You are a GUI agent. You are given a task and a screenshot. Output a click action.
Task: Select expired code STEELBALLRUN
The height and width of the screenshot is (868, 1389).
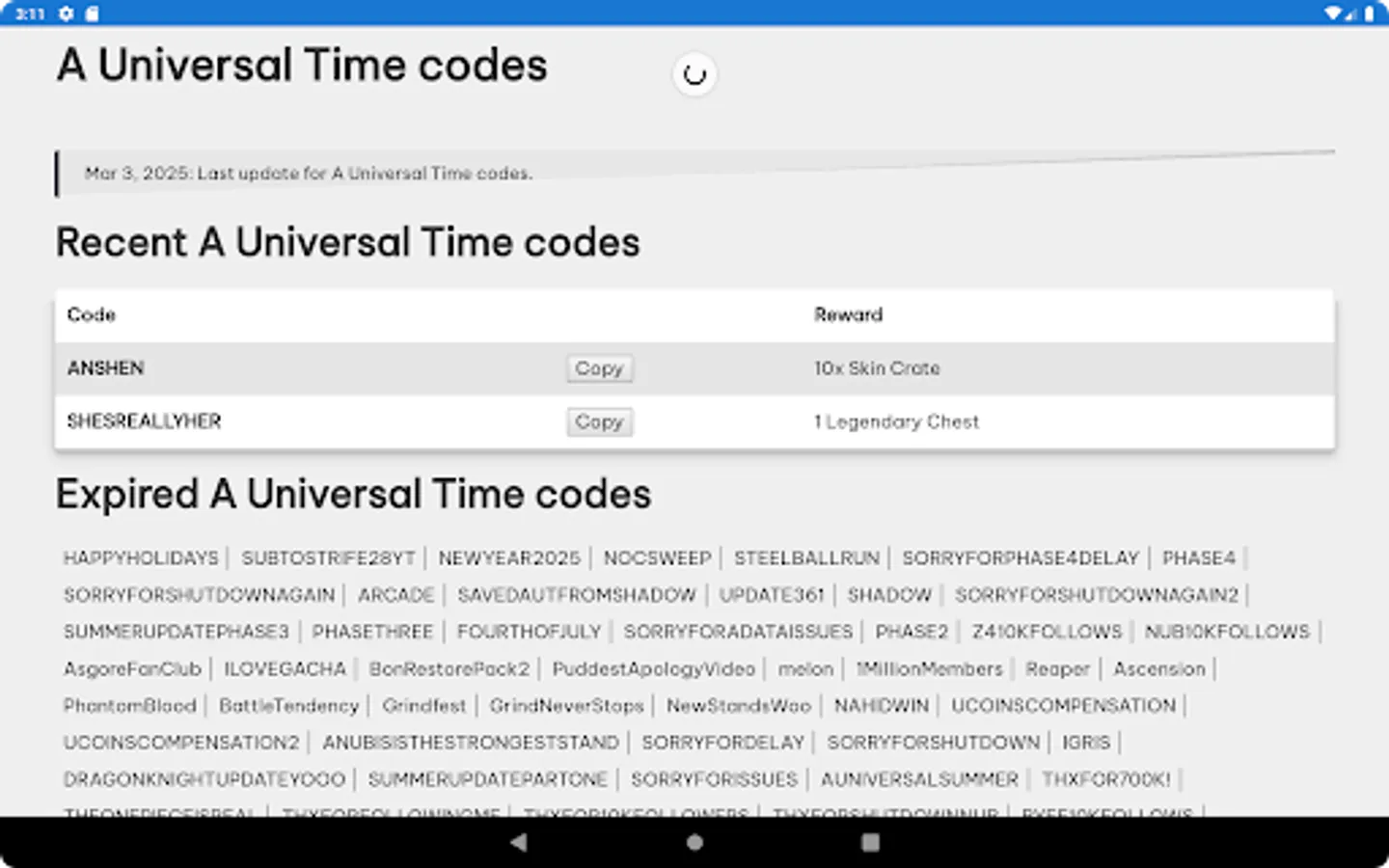[x=806, y=558]
